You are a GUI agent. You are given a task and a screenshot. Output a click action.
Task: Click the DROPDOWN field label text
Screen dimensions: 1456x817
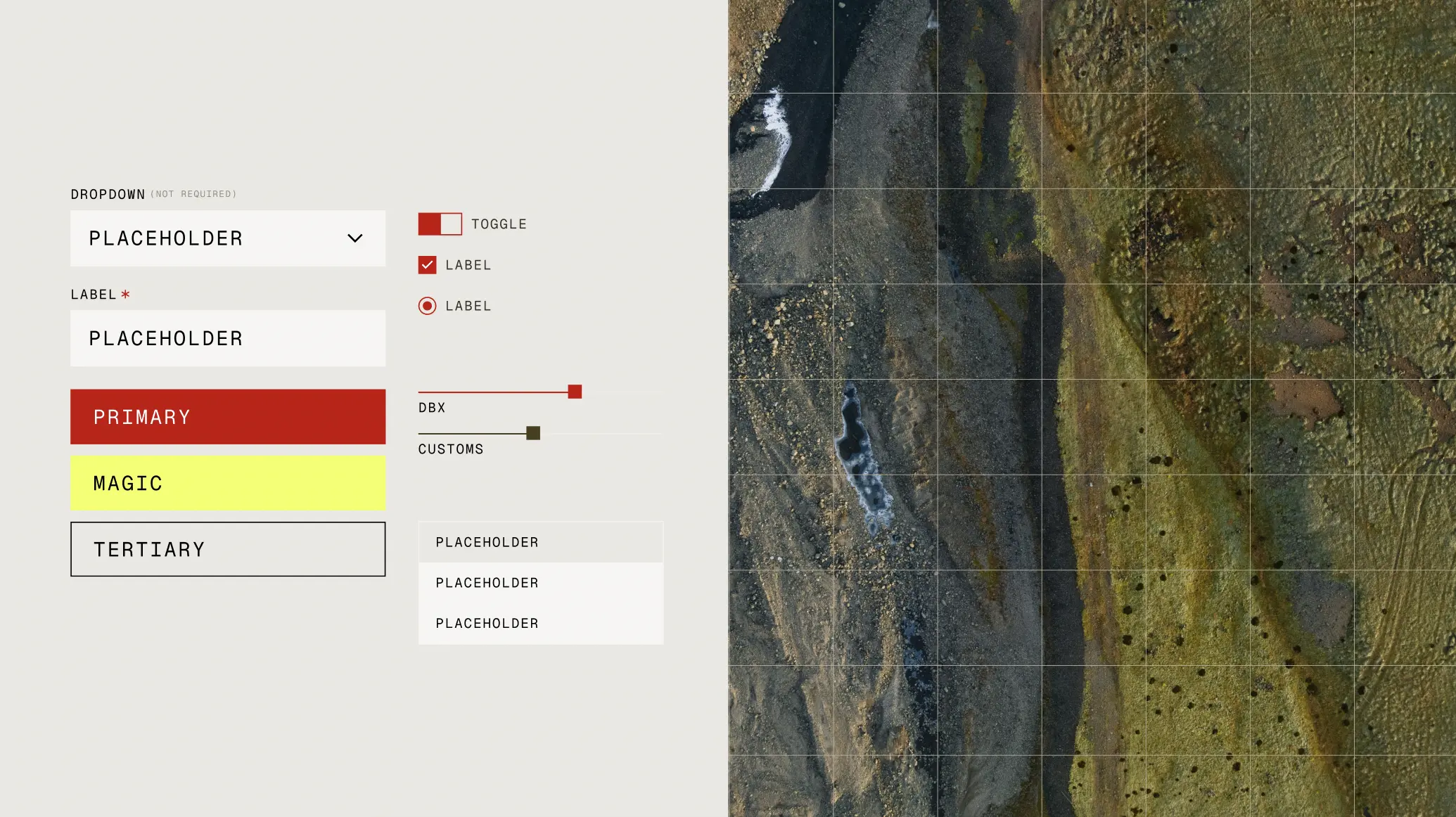[x=108, y=194]
